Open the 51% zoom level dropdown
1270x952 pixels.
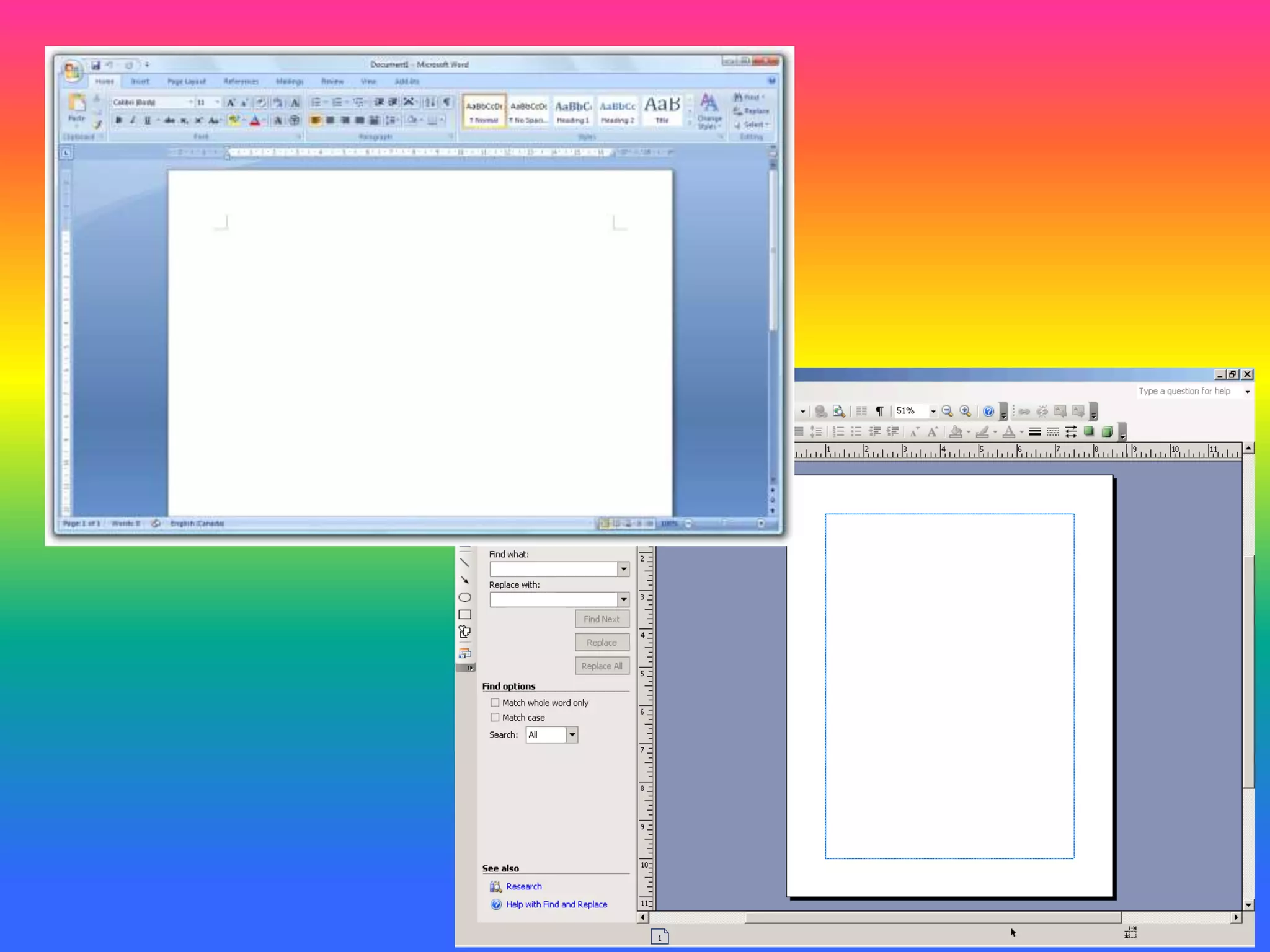tap(933, 411)
